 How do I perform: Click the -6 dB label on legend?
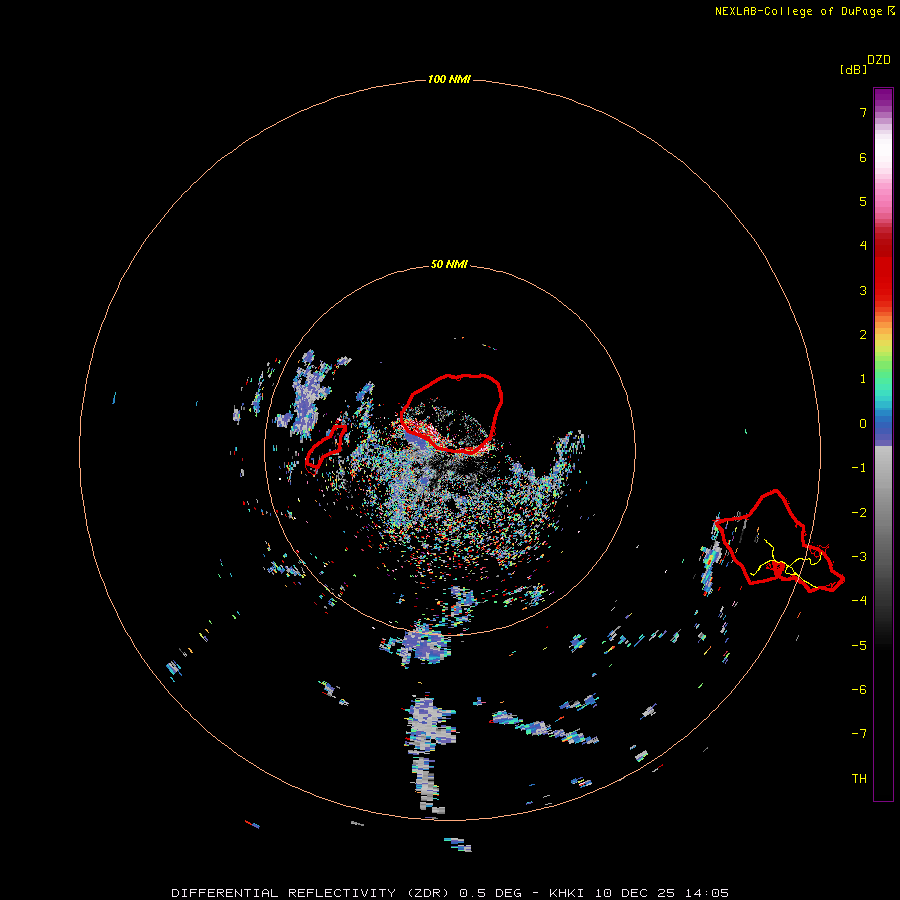point(859,690)
